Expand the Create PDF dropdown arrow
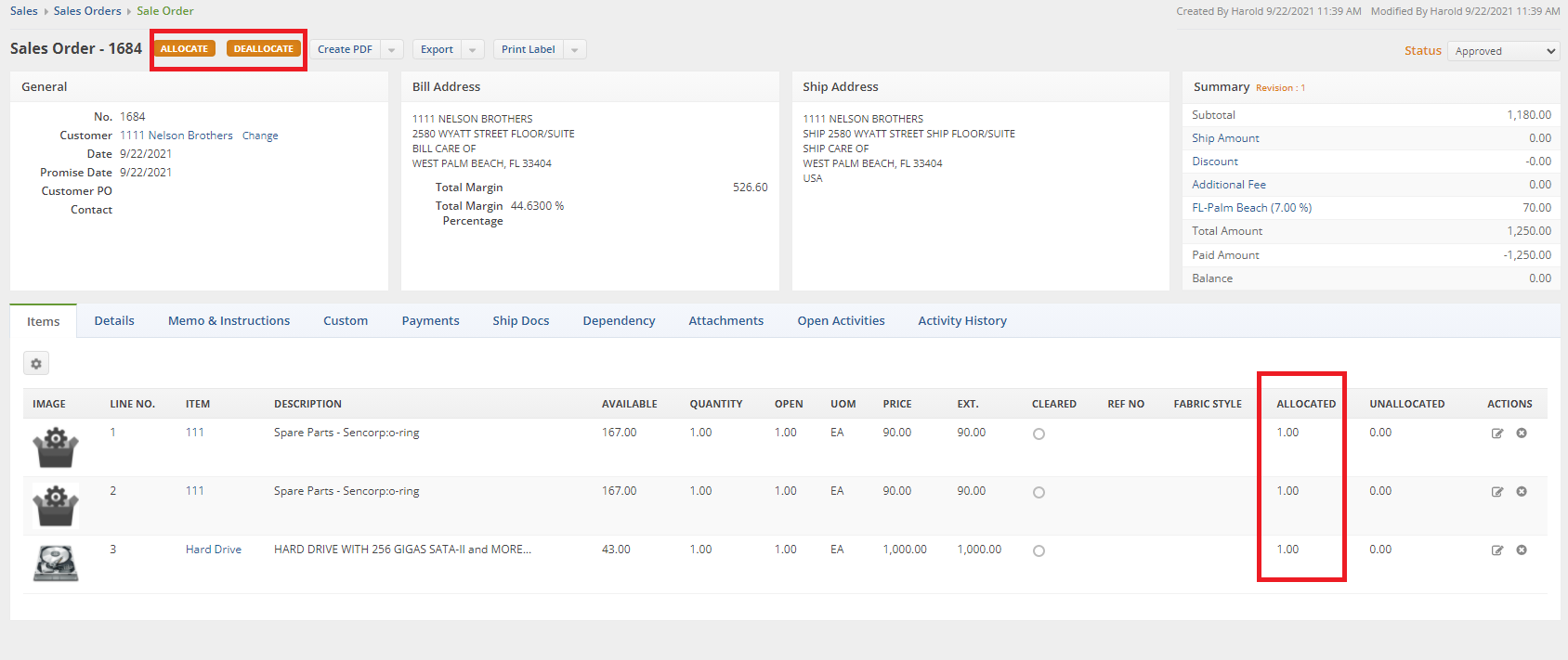The image size is (1568, 660). coord(392,50)
